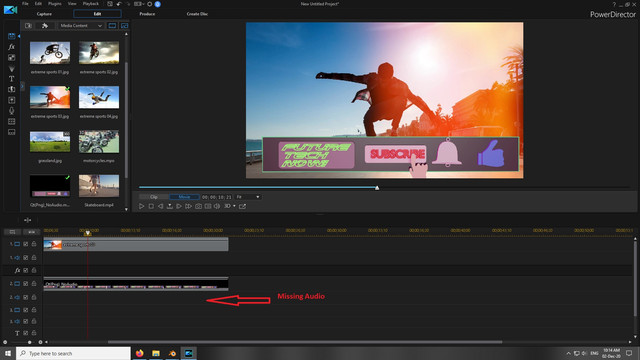The width and height of the screenshot is (640, 360).
Task: Expand the library explorer side arrow
Action: point(22,87)
